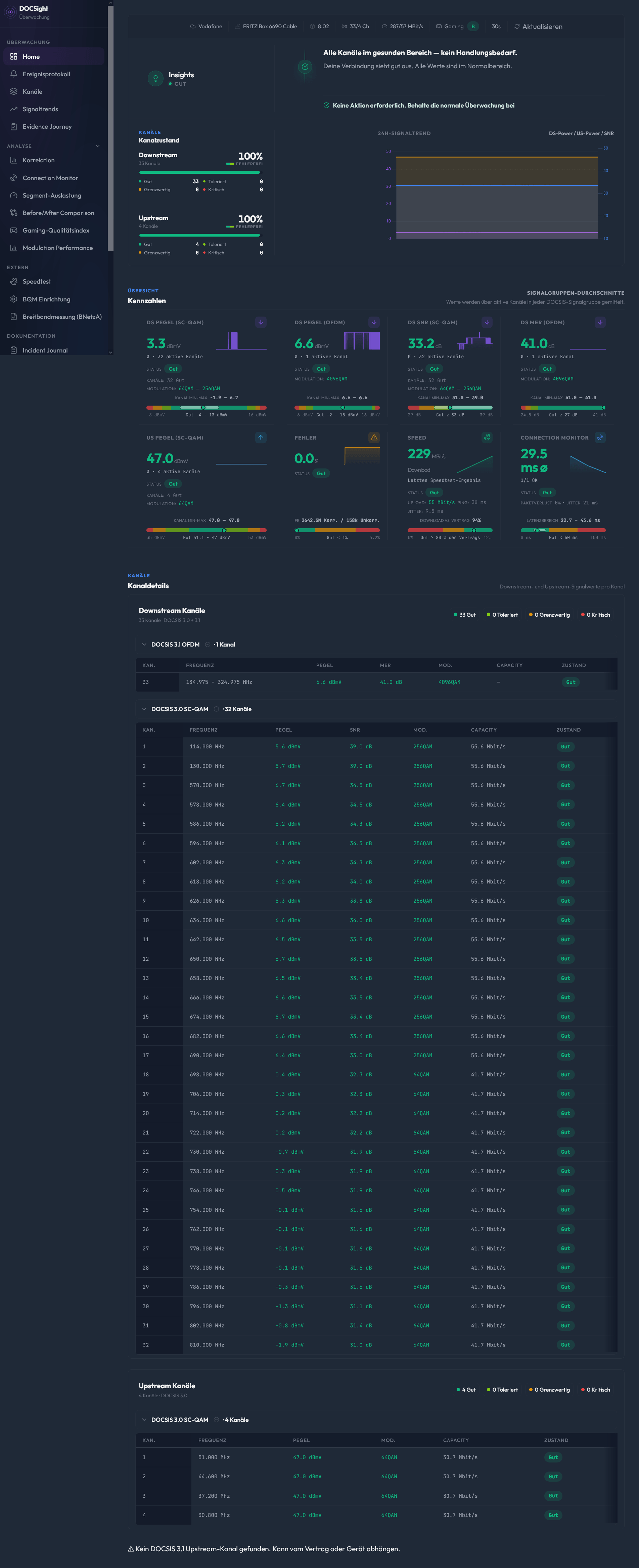
Task: Click the '30s' refresh interval indicator
Action: (496, 27)
